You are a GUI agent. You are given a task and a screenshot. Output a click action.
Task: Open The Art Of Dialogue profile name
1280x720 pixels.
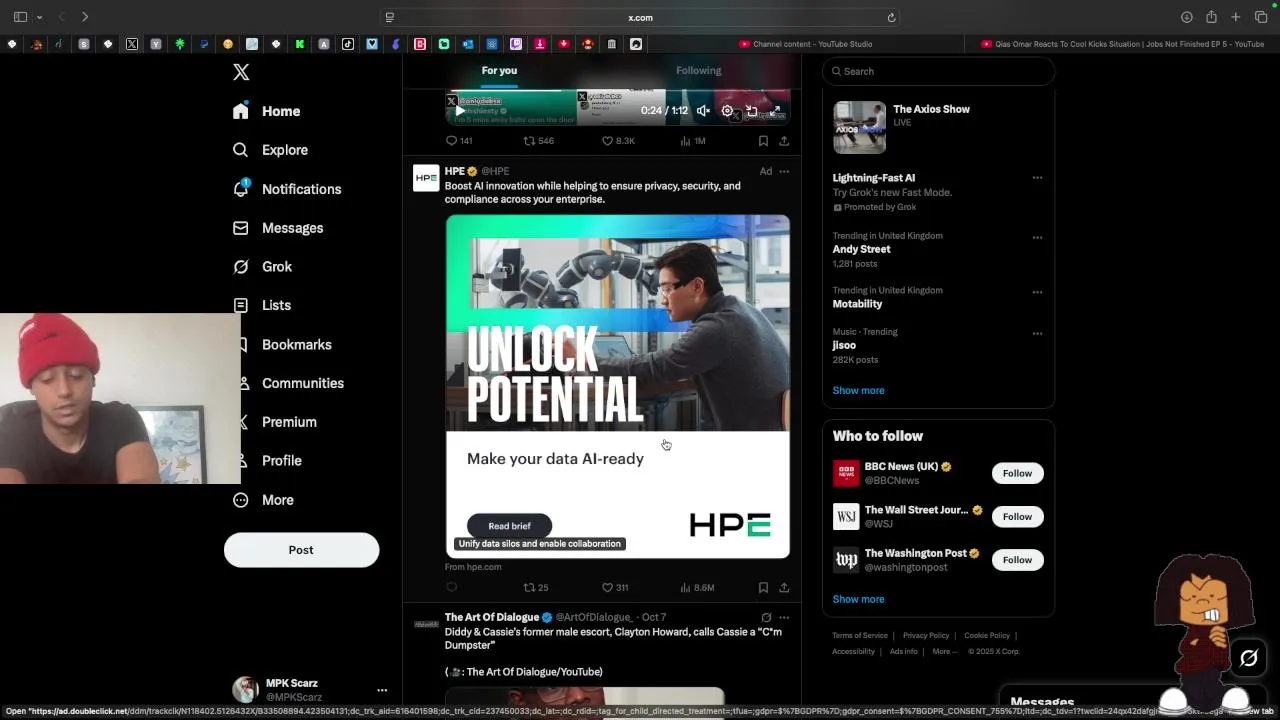click(492, 617)
